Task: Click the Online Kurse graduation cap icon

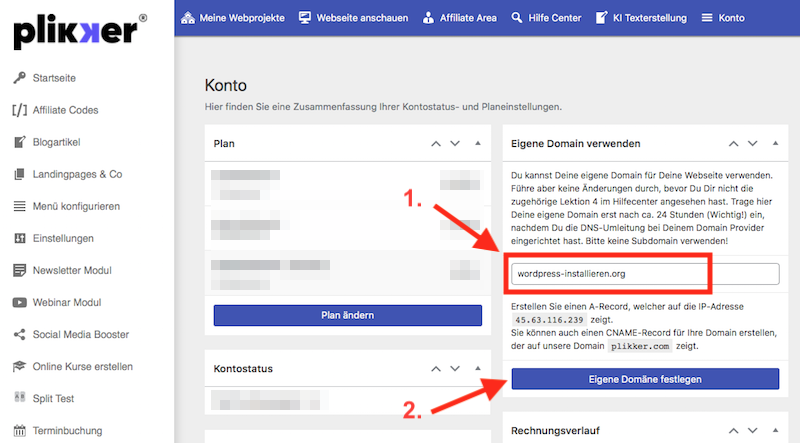Action: click(x=19, y=366)
